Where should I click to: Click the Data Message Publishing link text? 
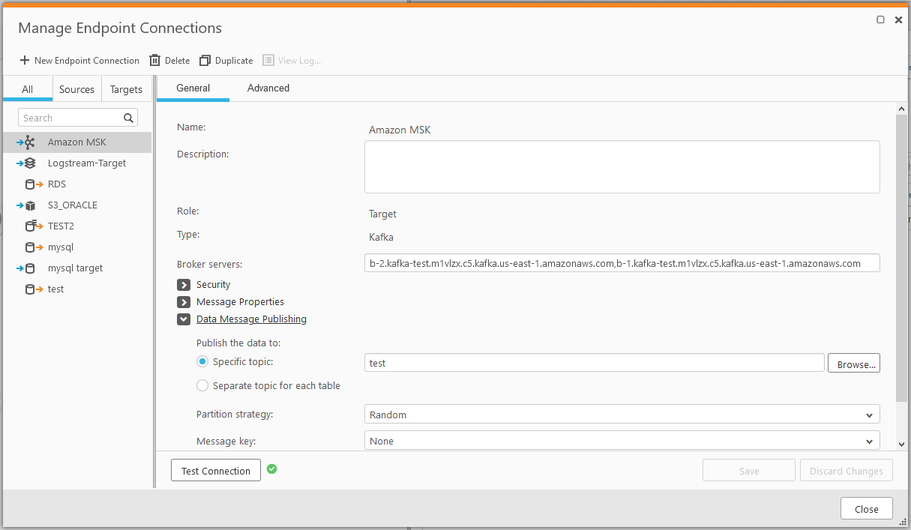(x=251, y=319)
